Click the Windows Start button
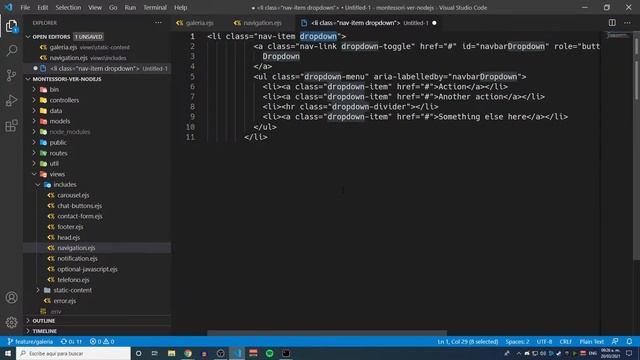The height and width of the screenshot is (360, 640). (8, 353)
